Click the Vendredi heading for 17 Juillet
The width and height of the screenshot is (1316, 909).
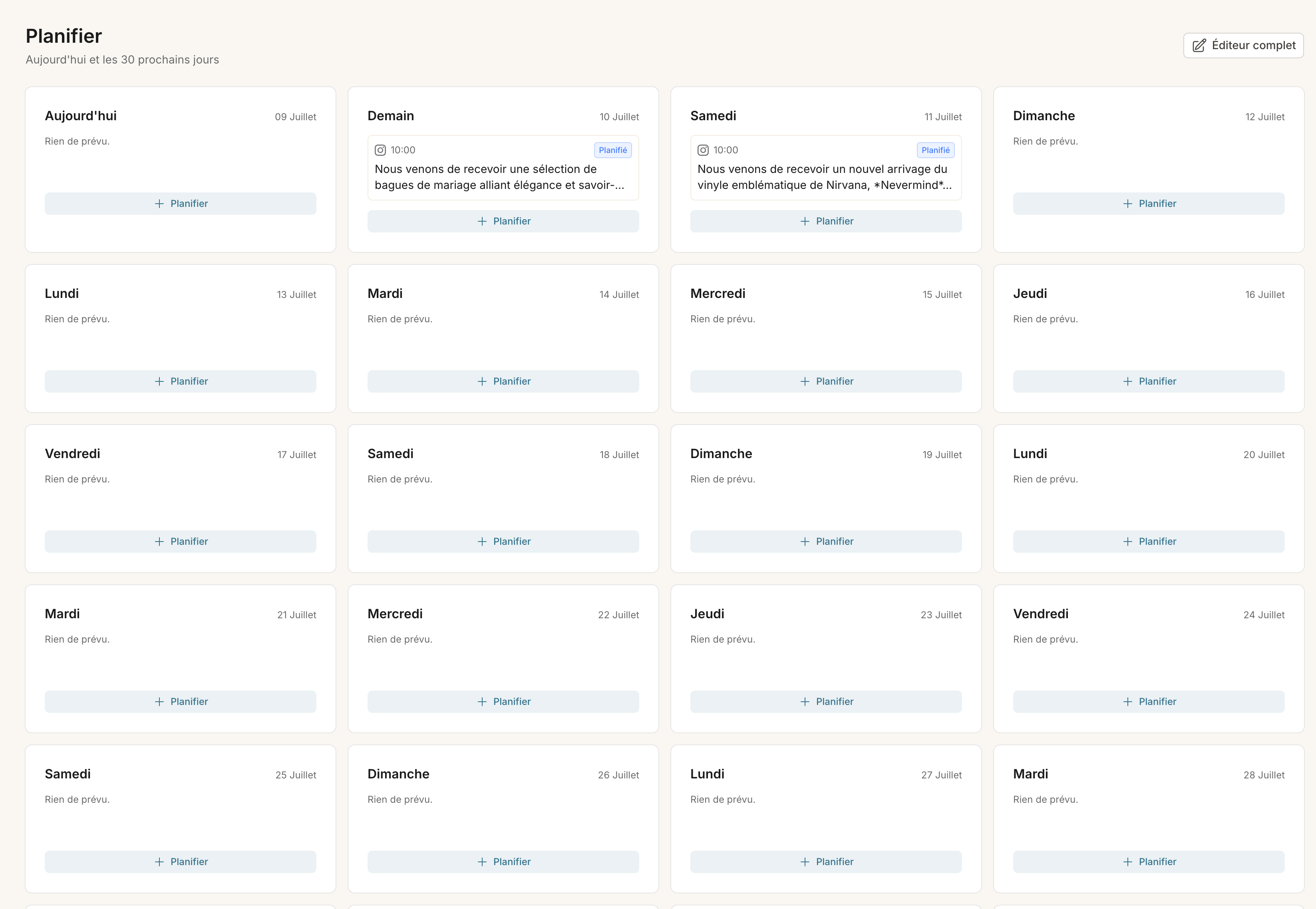pyautogui.click(x=72, y=454)
